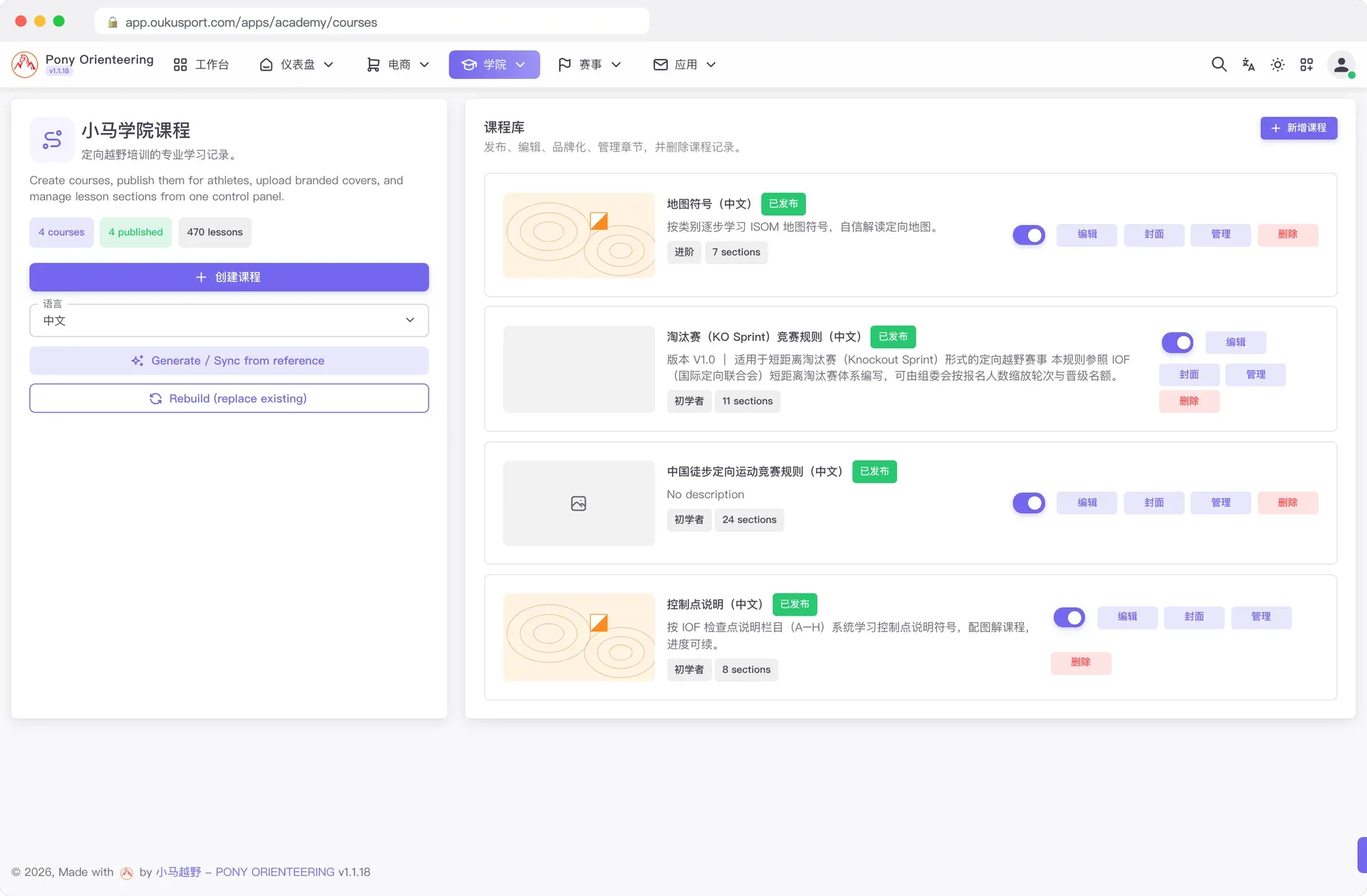Open the apps shortcuts grid icon
The image size is (1367, 896).
tap(1306, 65)
